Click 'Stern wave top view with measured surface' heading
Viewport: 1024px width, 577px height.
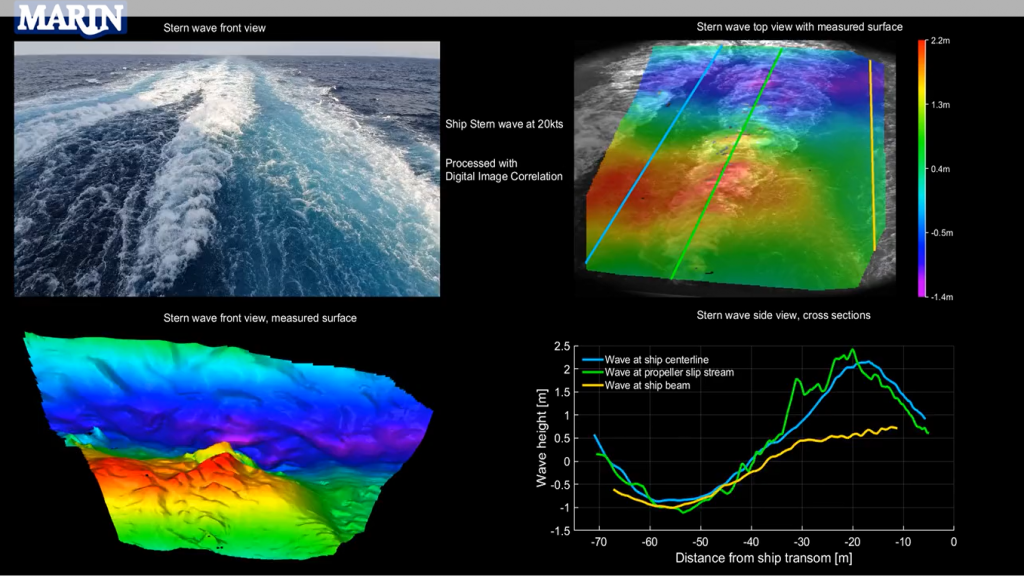point(799,27)
